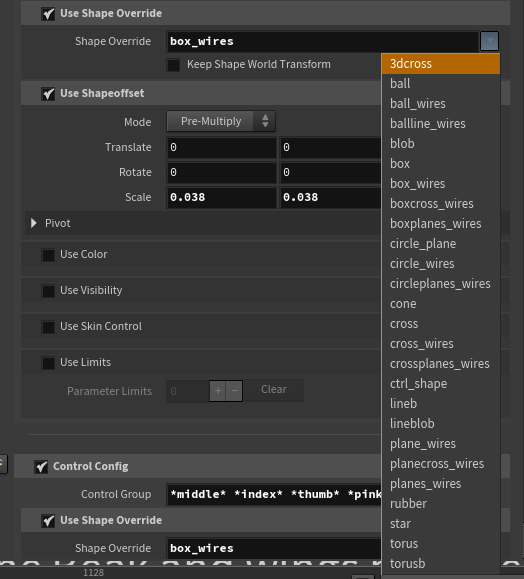Screen dimensions: 524x579
Task: Select boxcross_wires shape option
Action: coord(441,203)
